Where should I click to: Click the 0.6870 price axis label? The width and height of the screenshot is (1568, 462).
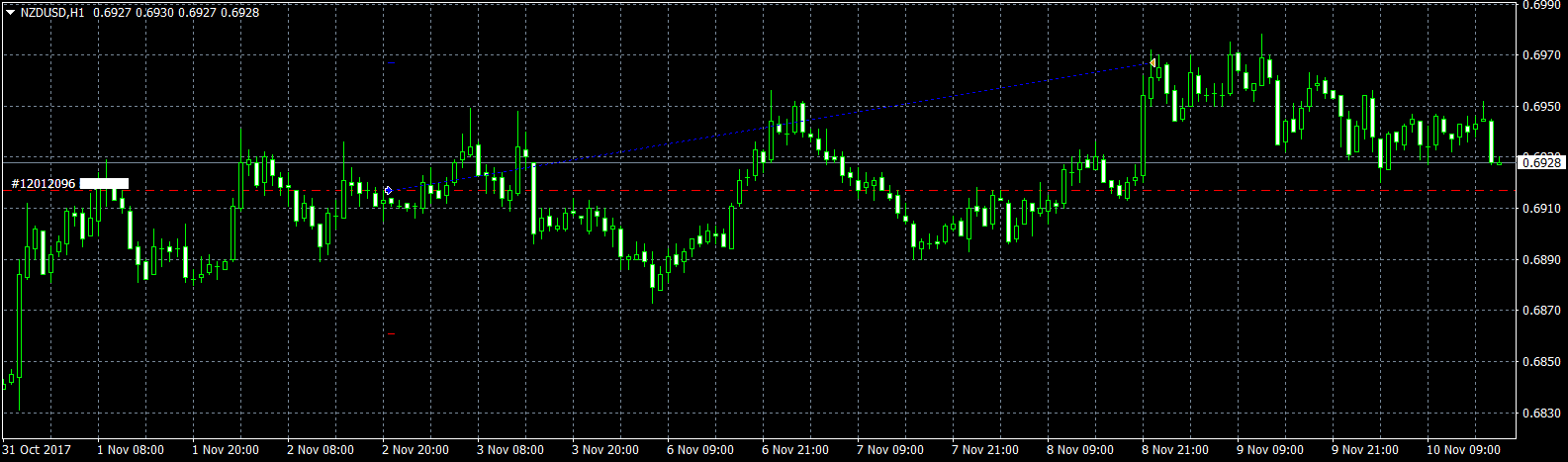pyautogui.click(x=1541, y=311)
